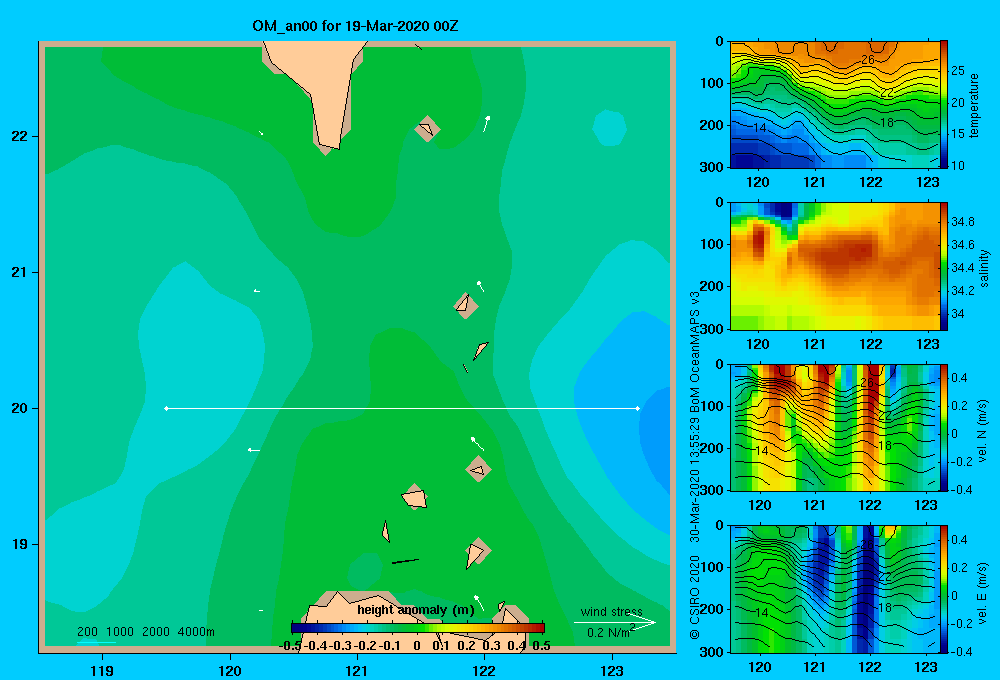Image resolution: width=1000 pixels, height=680 pixels.
Task: Click the vel. E cross-section panel
Action: pos(835,589)
